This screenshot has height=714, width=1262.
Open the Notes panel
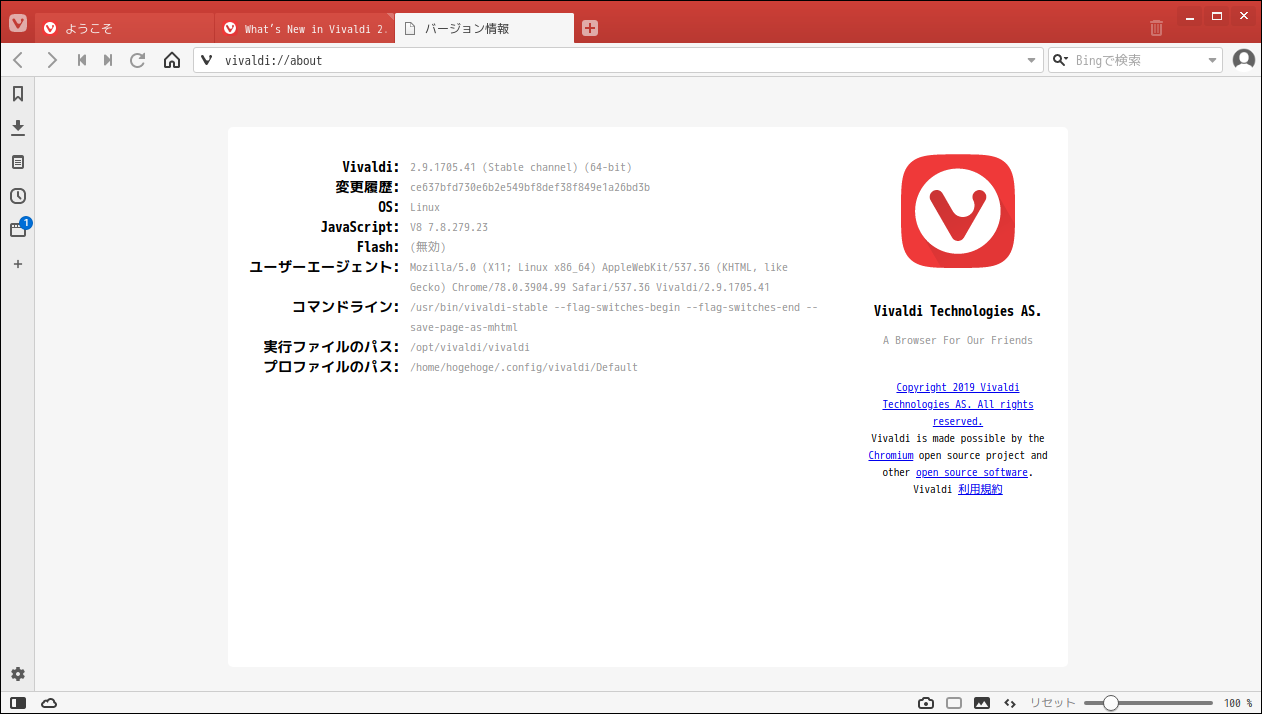pyautogui.click(x=17, y=162)
